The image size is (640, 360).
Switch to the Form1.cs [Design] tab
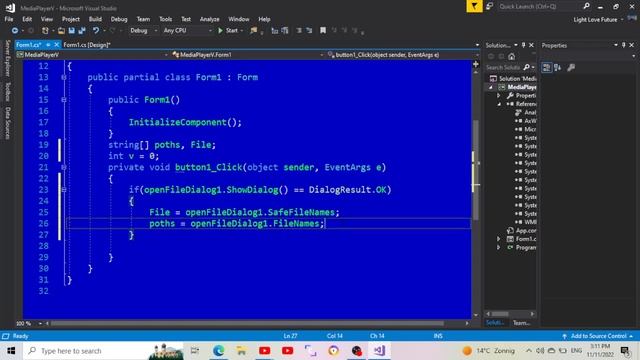coord(87,45)
